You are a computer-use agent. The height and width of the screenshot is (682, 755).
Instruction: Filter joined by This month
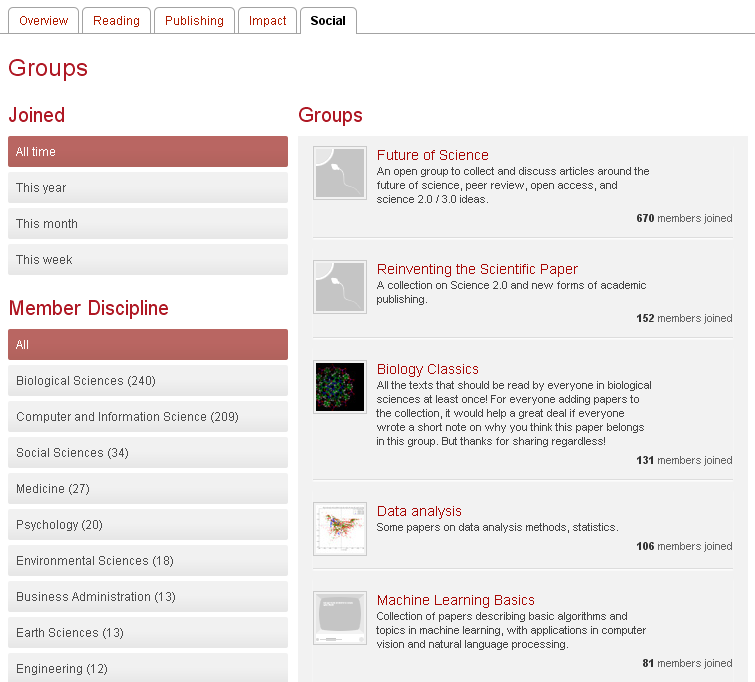click(148, 223)
